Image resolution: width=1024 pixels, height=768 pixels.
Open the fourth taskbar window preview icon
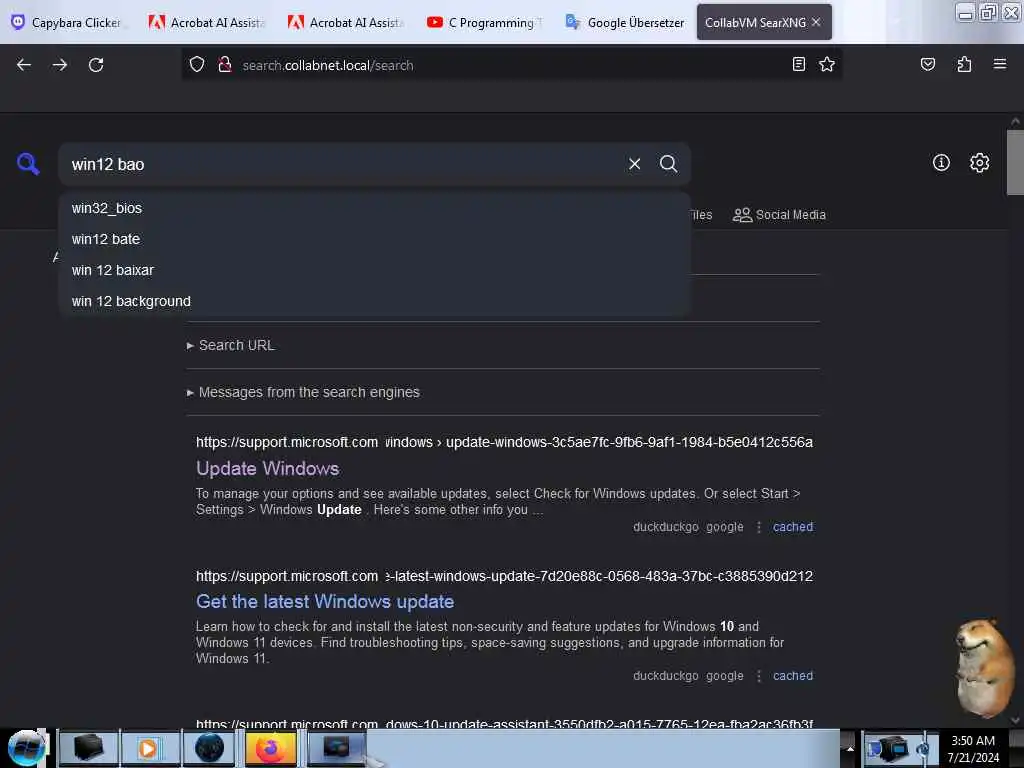pyautogui.click(x=336, y=748)
